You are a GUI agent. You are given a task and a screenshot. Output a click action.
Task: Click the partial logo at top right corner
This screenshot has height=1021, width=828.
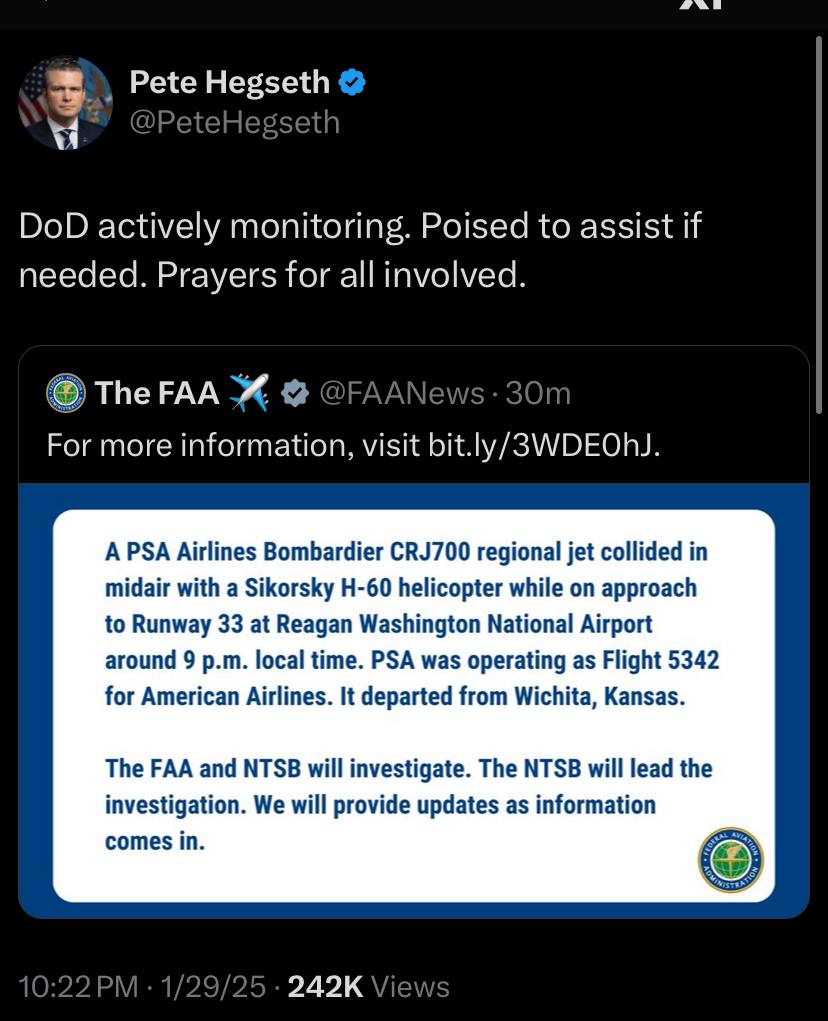pyautogui.click(x=700, y=5)
